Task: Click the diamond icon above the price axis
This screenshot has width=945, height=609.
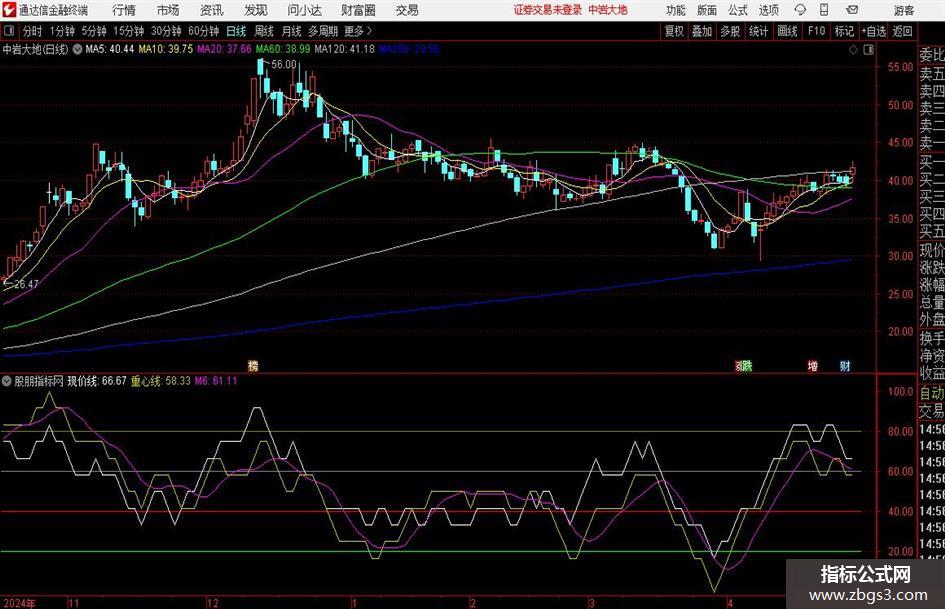Action: point(853,49)
